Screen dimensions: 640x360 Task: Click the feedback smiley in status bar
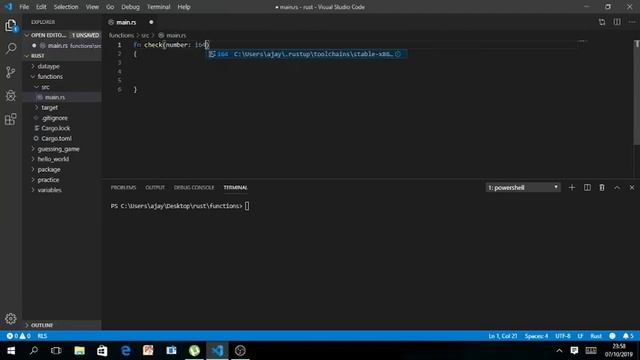(x=612, y=336)
